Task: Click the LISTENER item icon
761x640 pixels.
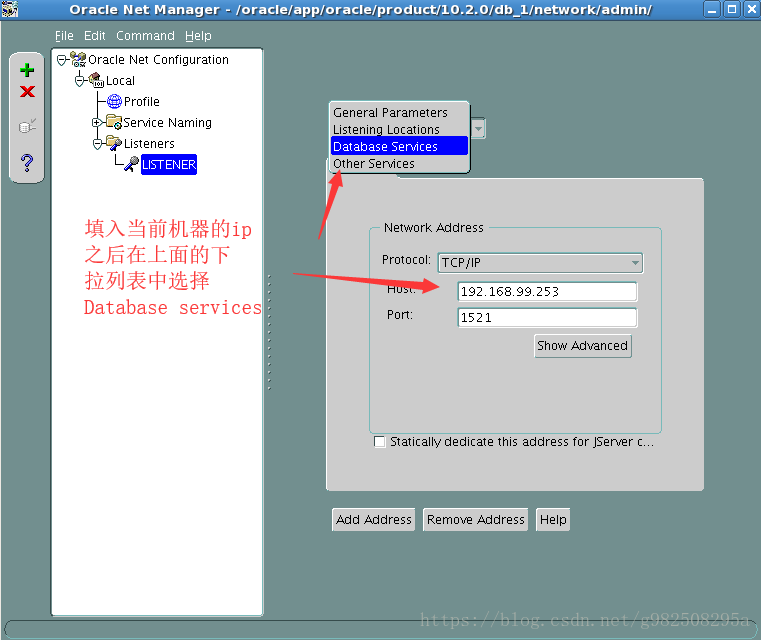Action: 131,164
